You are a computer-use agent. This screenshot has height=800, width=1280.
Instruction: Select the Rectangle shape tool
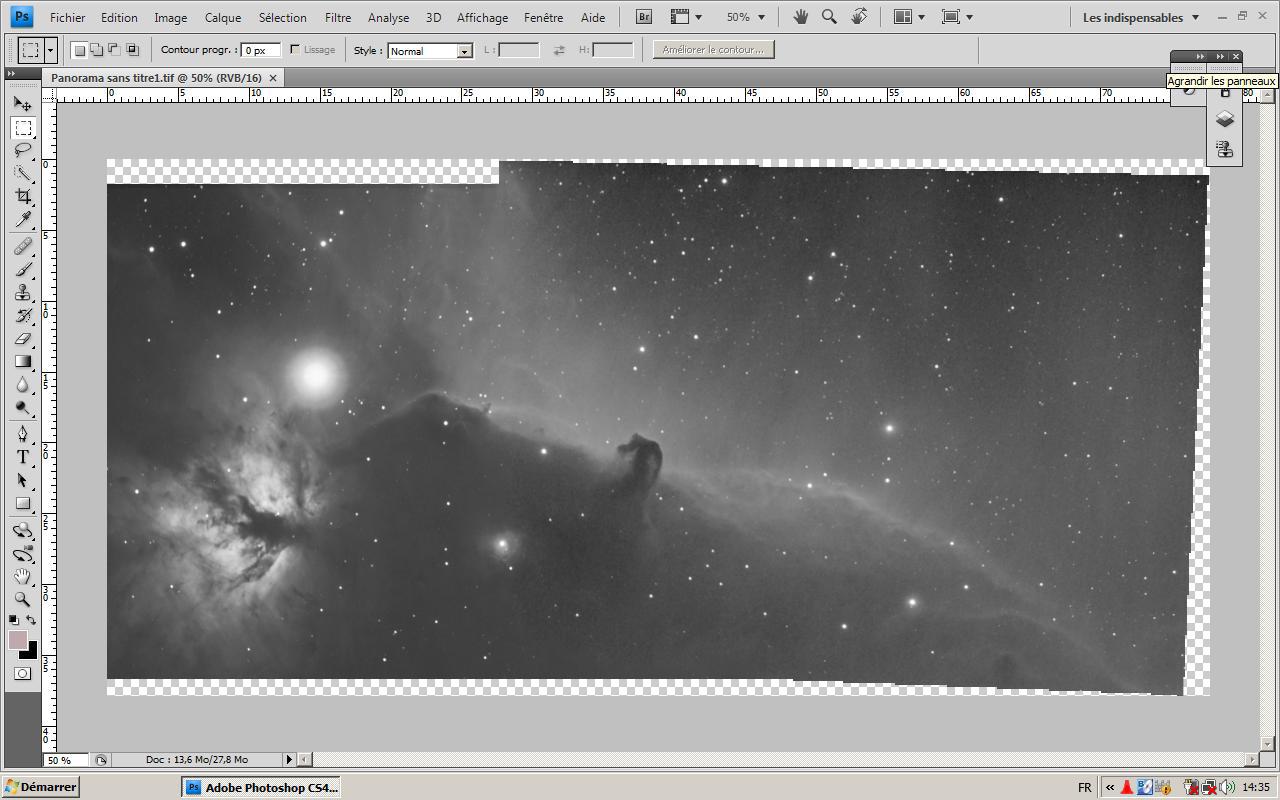(x=22, y=503)
